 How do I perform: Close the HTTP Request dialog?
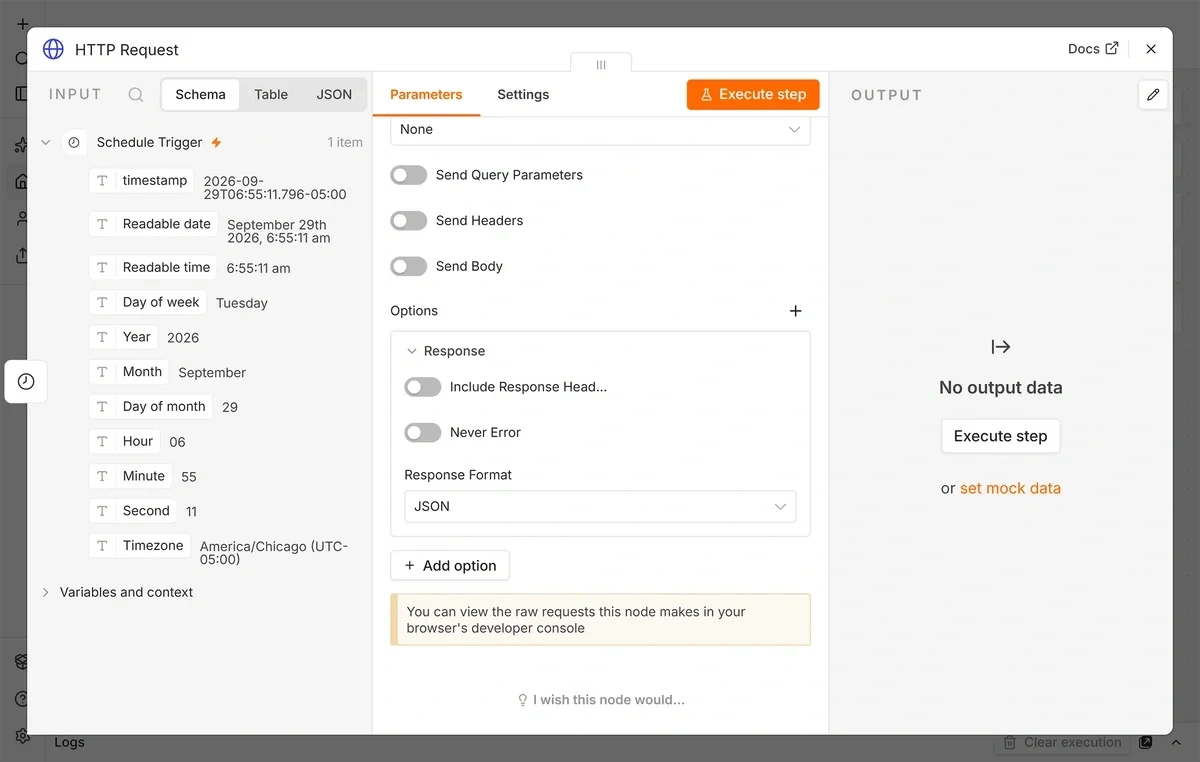(1151, 49)
